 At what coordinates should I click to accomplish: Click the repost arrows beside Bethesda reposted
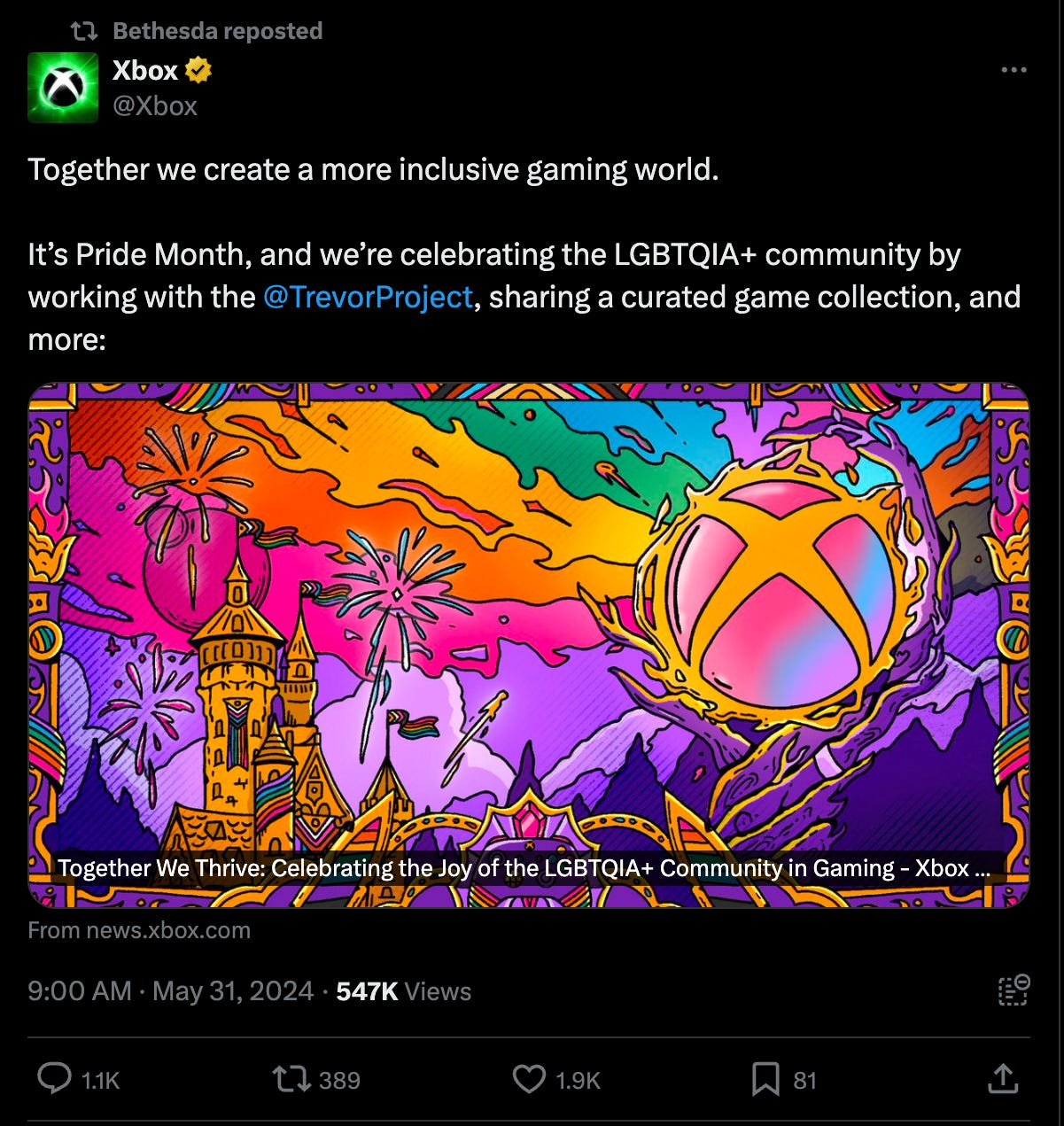(84, 31)
